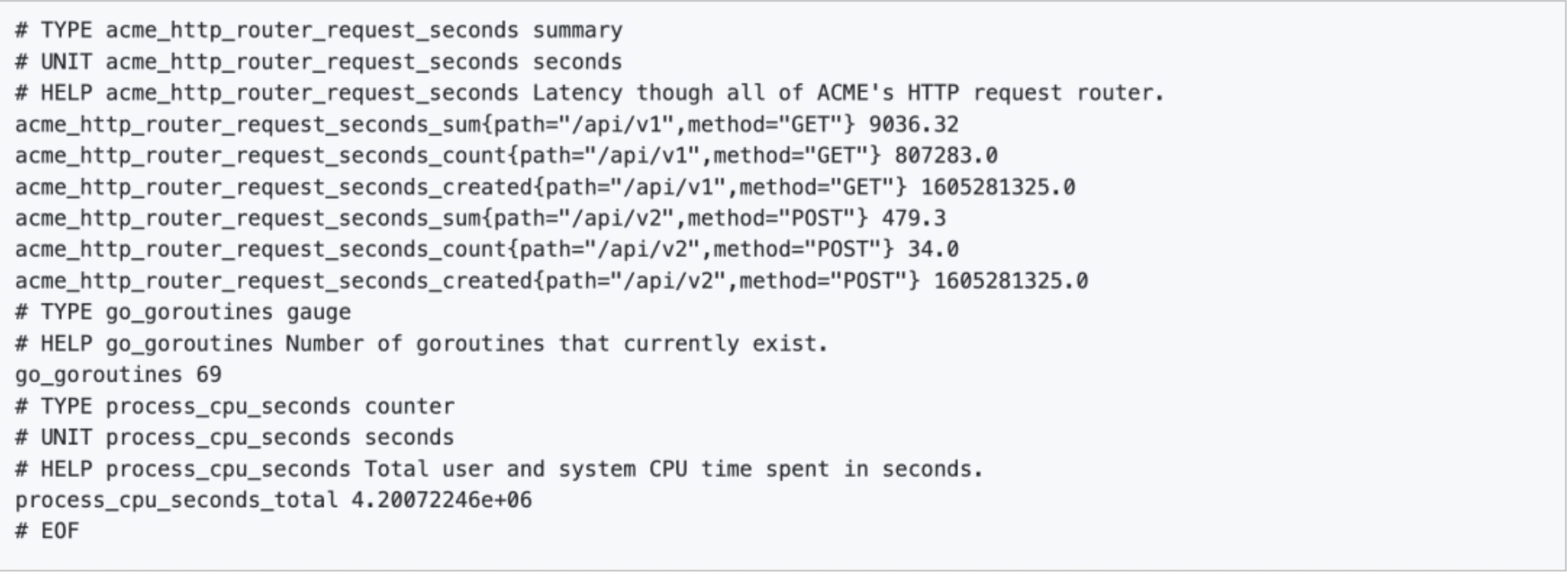Click the go_goroutines value 69
1568x572 pixels.
point(209,375)
